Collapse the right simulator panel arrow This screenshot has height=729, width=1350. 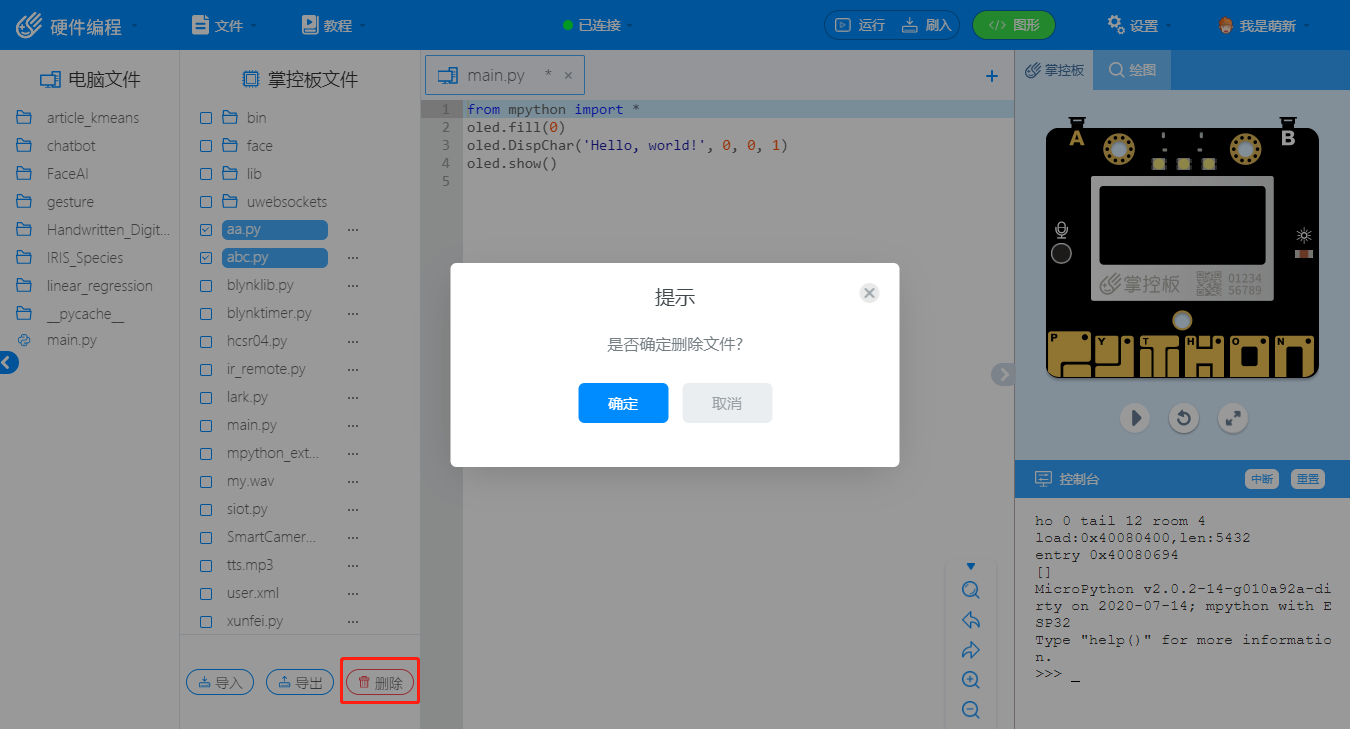(1003, 374)
